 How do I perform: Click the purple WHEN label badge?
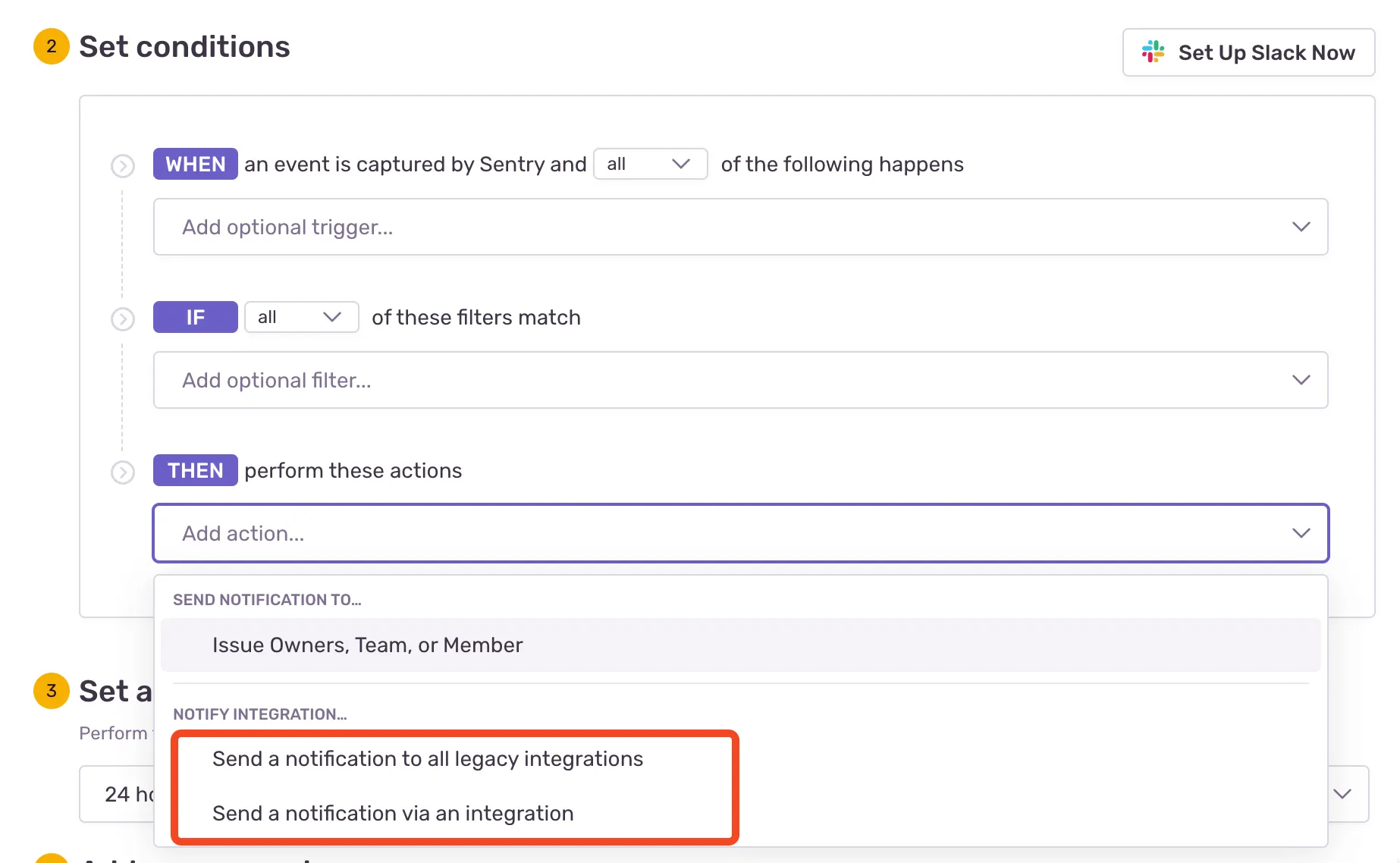point(196,164)
